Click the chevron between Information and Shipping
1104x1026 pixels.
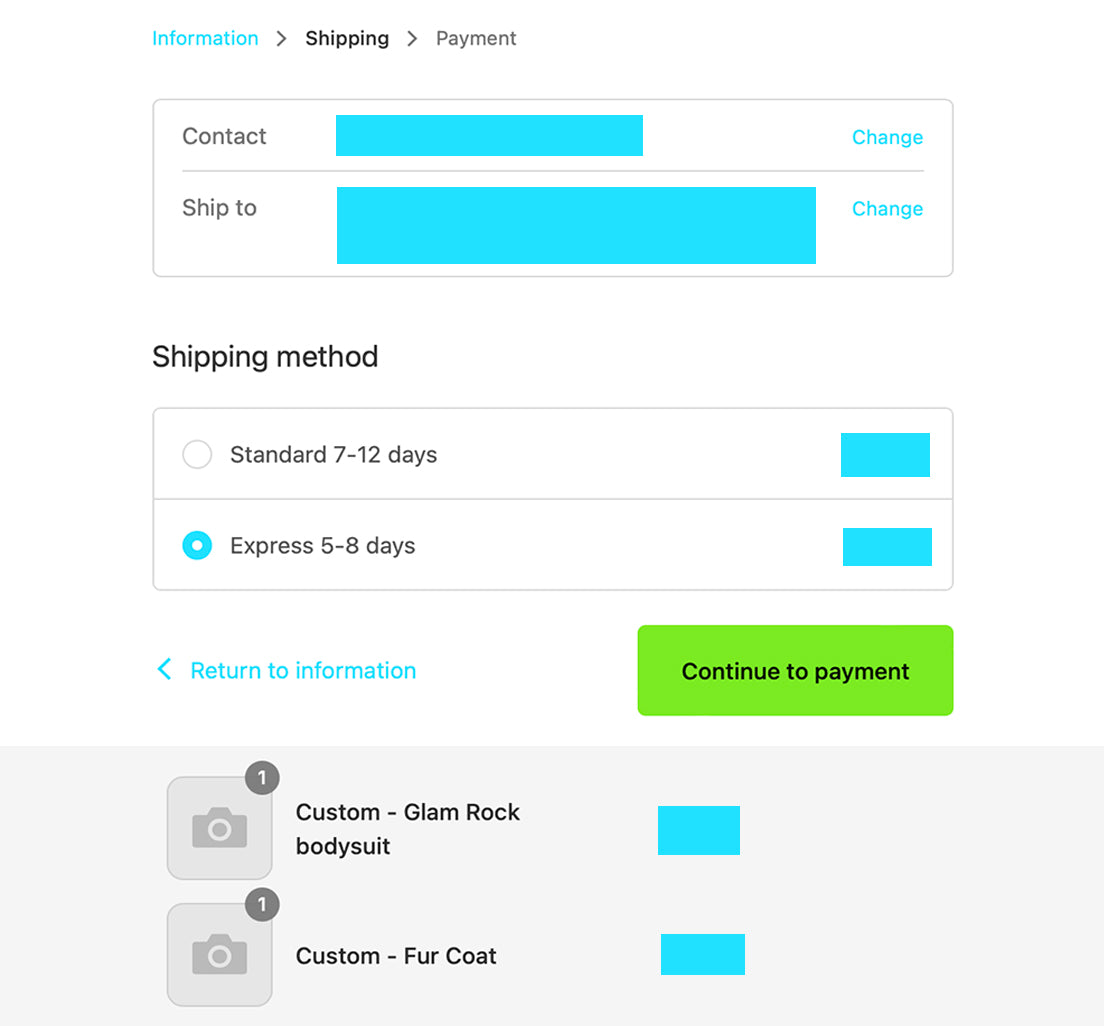281,39
